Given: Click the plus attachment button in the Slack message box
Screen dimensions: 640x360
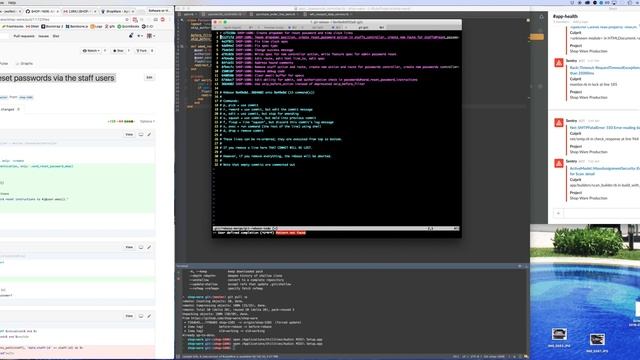Looking at the screenshot, I should (x=559, y=213).
